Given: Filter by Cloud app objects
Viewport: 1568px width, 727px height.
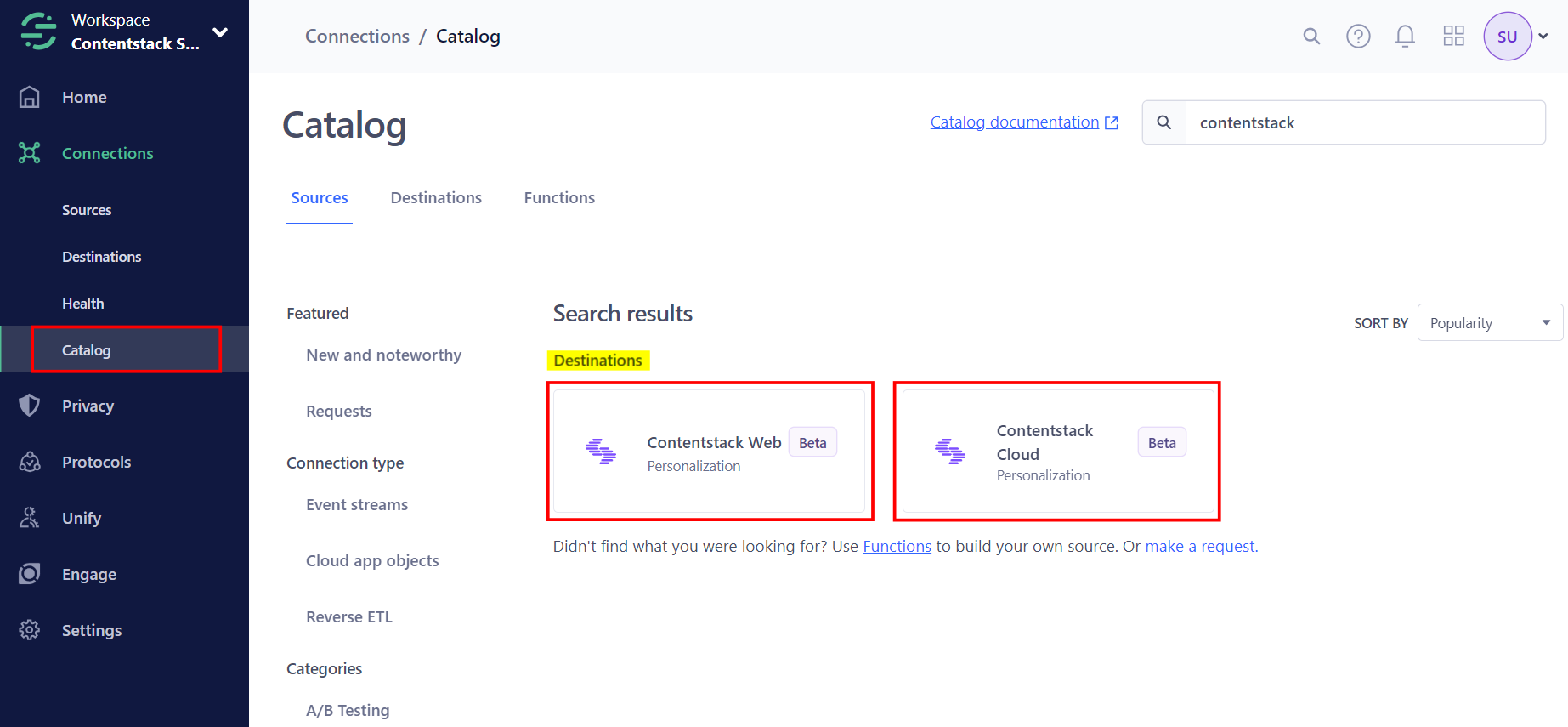Looking at the screenshot, I should (372, 561).
